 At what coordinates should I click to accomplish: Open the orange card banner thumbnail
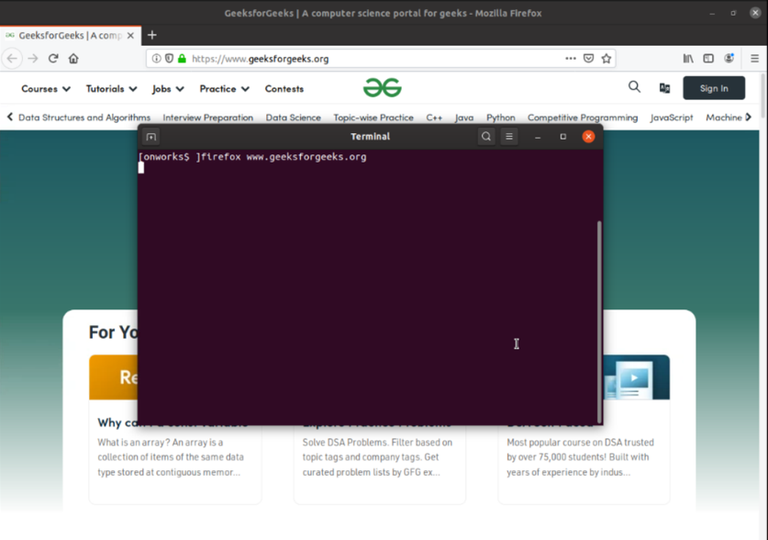click(x=114, y=377)
